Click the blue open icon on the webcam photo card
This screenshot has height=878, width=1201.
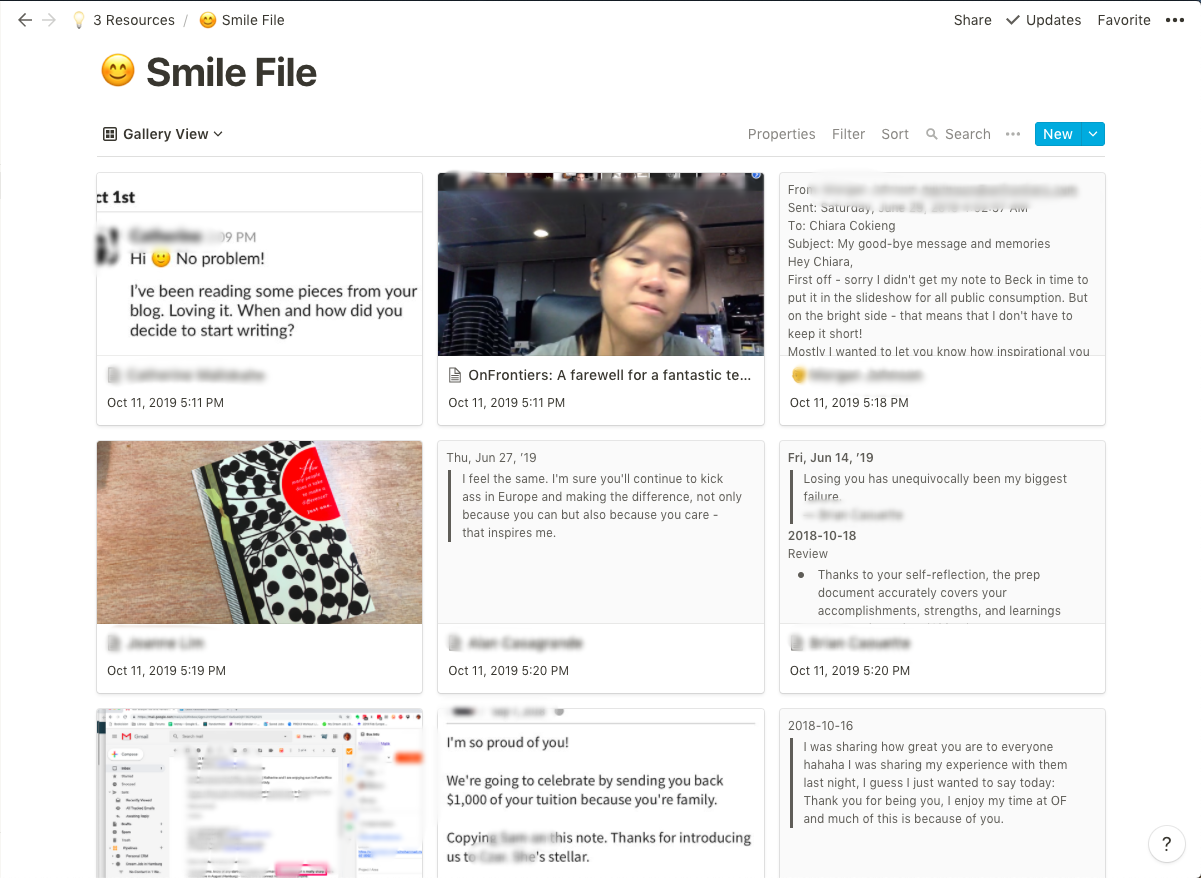(x=756, y=177)
